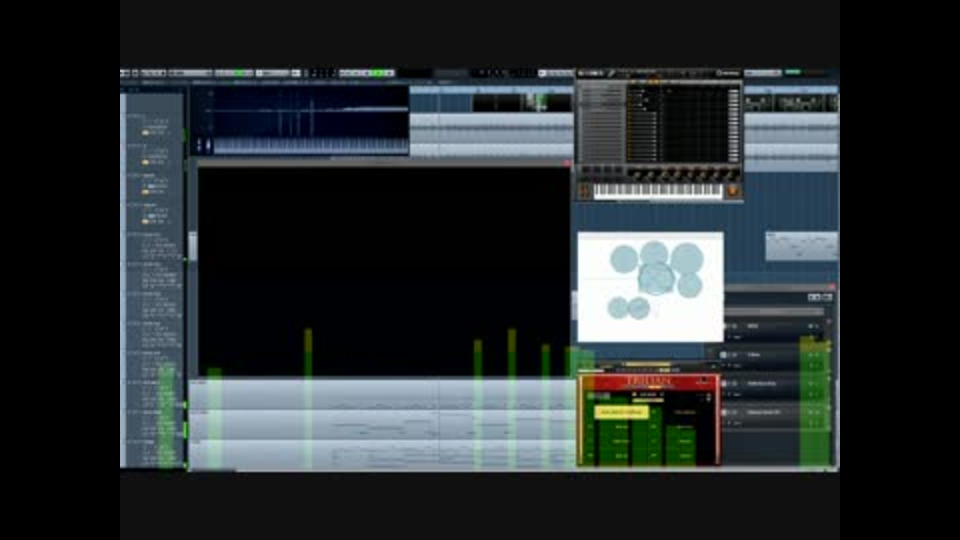The width and height of the screenshot is (960, 540).
Task: Close the black video window with the red button
Action: pos(567,163)
